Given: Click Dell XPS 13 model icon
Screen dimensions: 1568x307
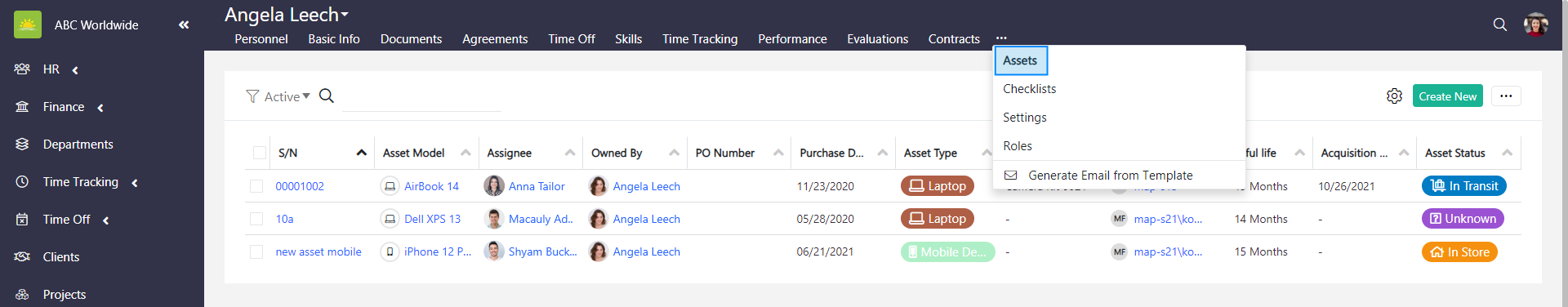Looking at the screenshot, I should coord(390,219).
